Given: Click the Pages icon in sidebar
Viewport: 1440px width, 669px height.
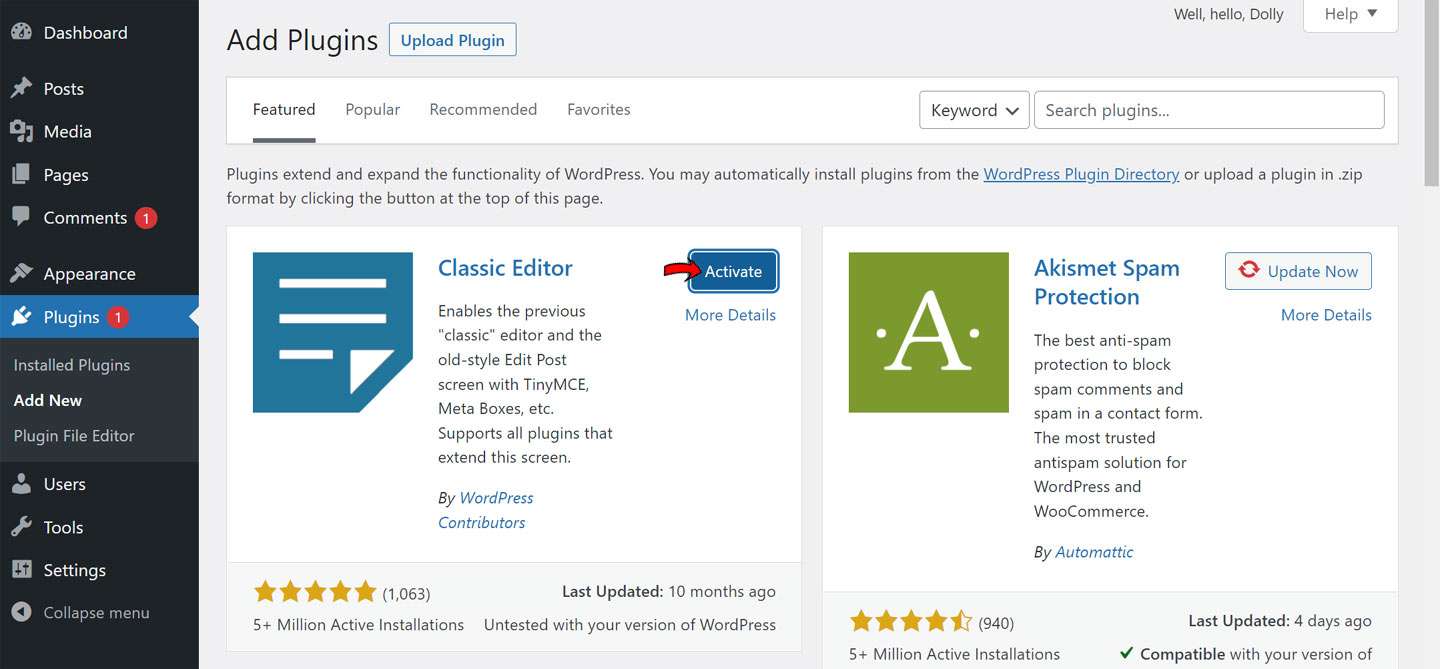Looking at the screenshot, I should tap(22, 174).
